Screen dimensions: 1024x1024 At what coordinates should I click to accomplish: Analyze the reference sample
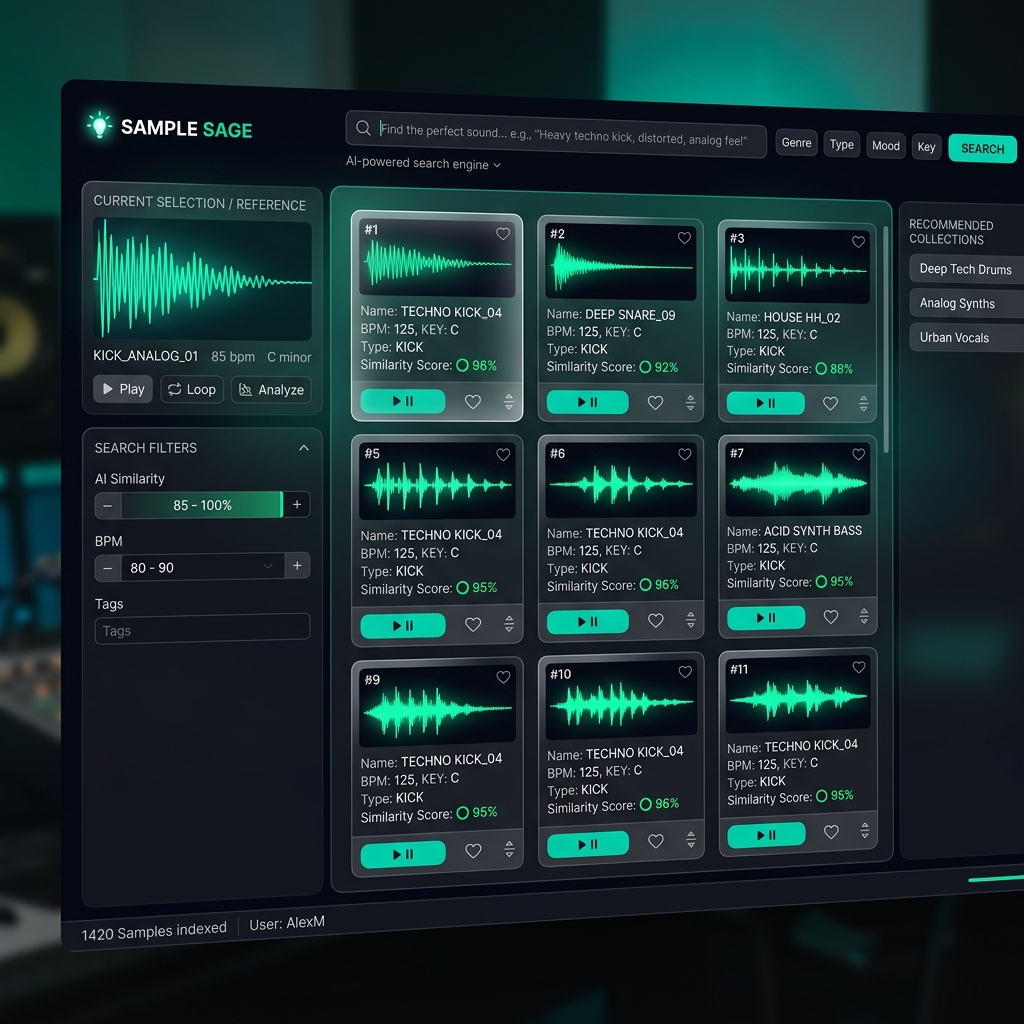click(271, 390)
